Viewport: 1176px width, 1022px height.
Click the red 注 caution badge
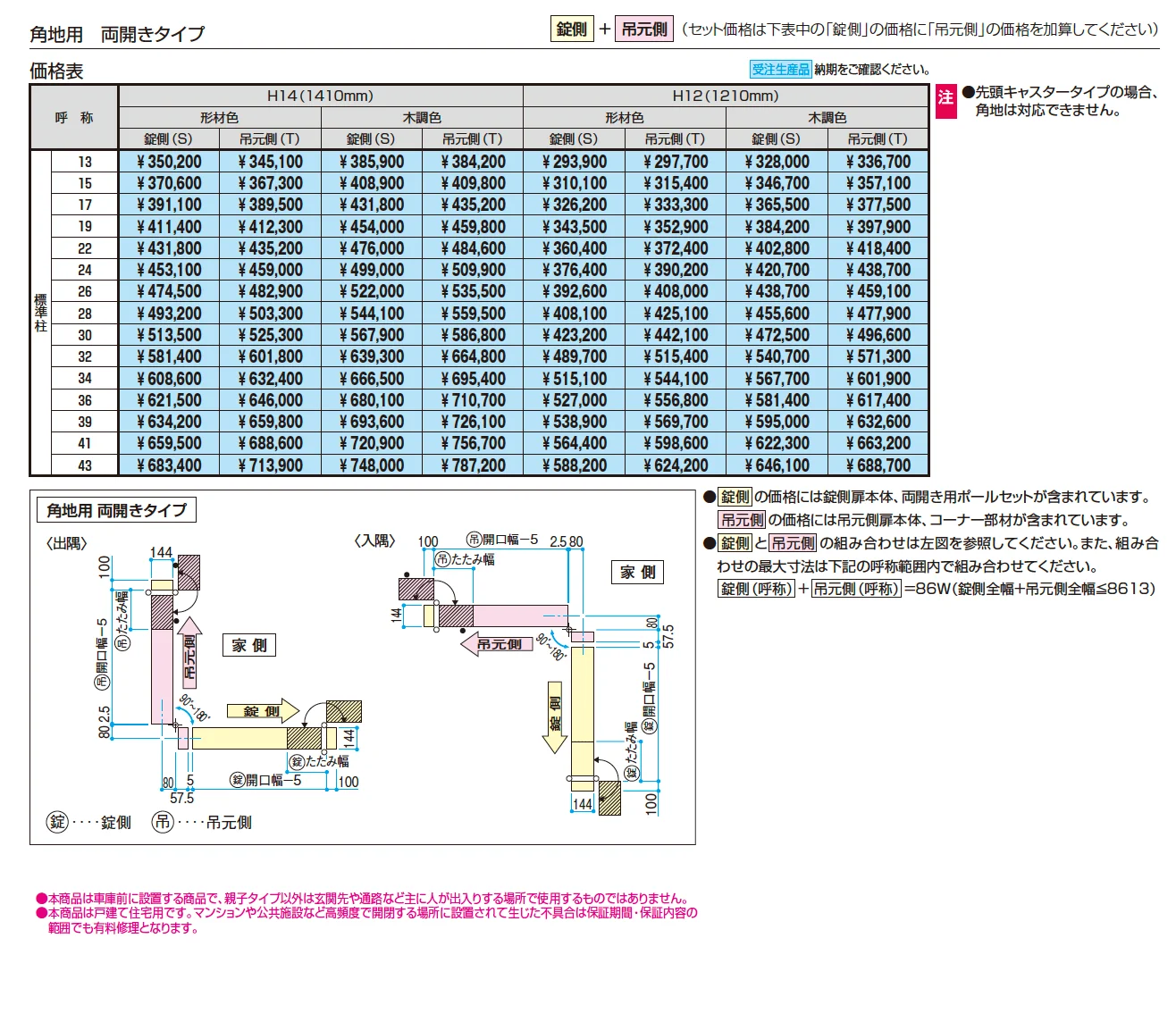coord(945,99)
